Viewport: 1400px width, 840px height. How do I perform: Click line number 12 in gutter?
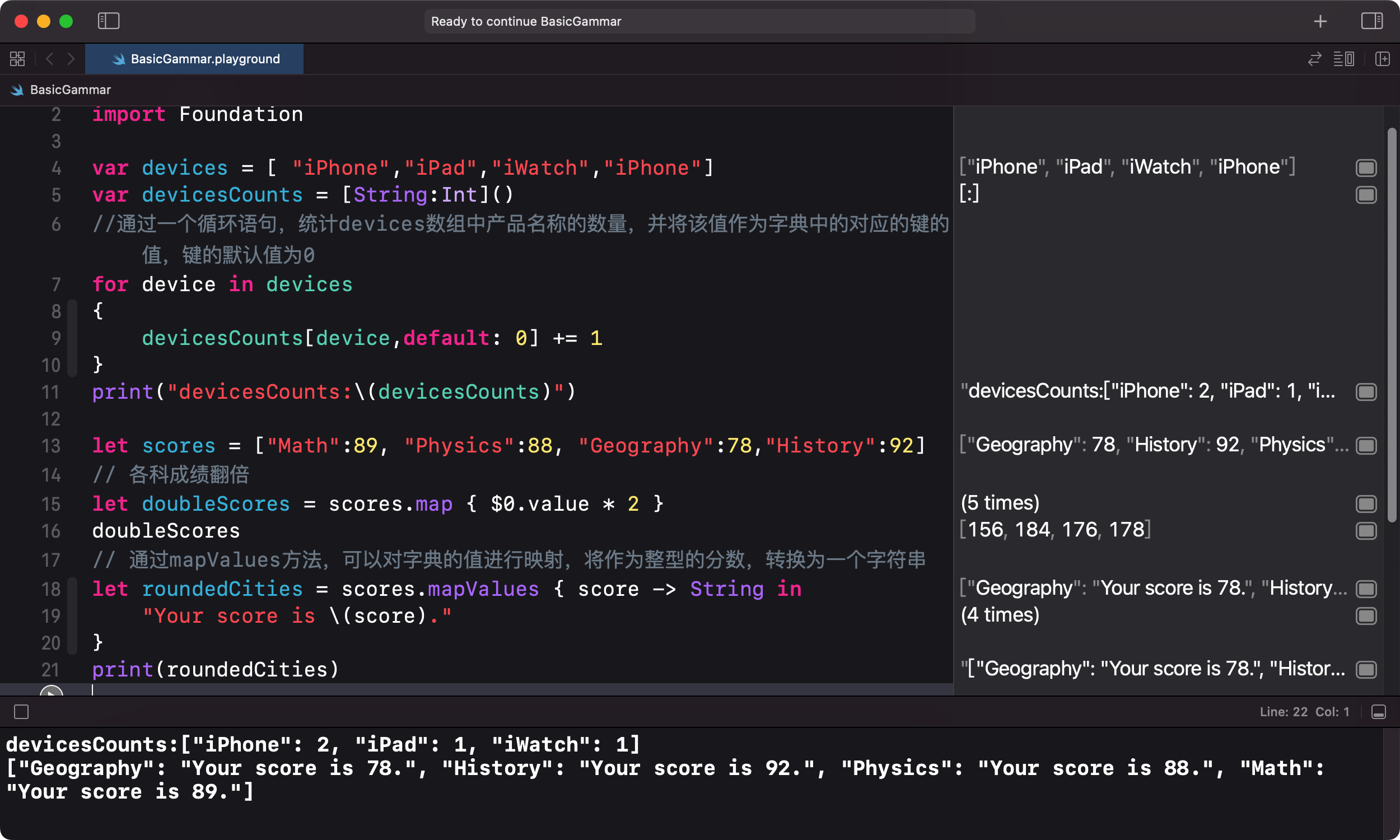pos(51,419)
